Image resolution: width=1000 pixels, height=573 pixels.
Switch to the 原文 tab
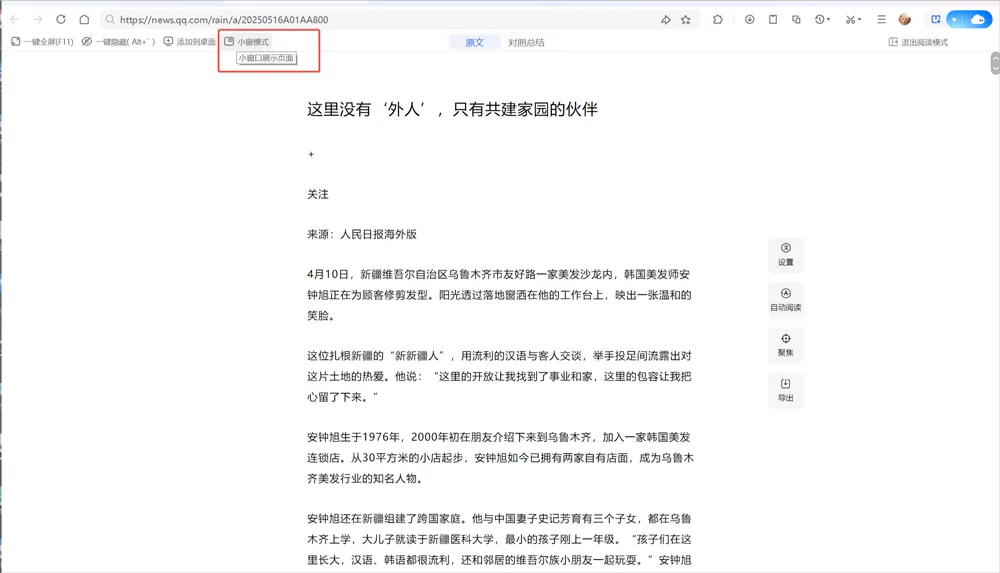coord(474,42)
